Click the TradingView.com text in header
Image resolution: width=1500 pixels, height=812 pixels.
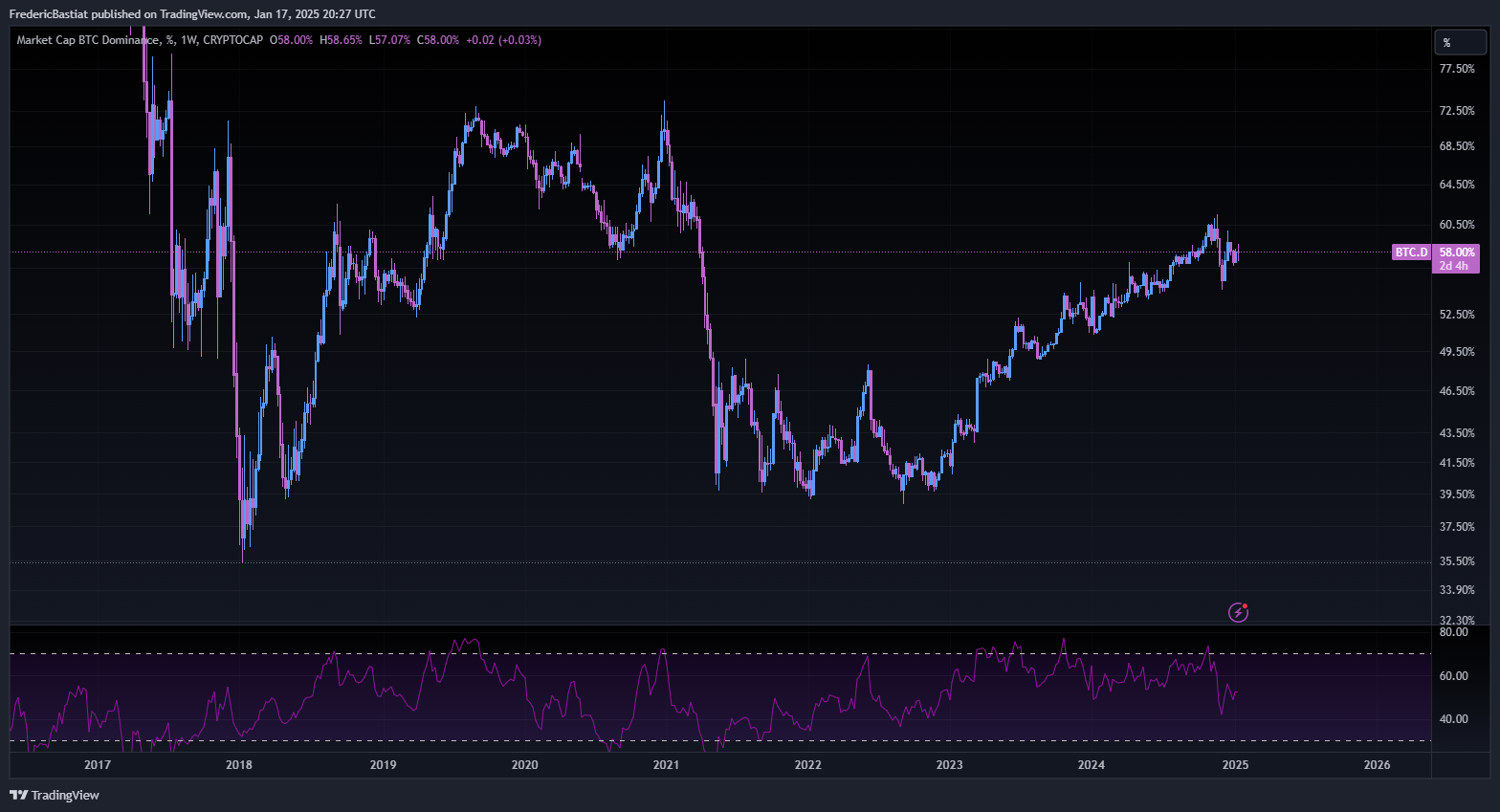pos(203,13)
